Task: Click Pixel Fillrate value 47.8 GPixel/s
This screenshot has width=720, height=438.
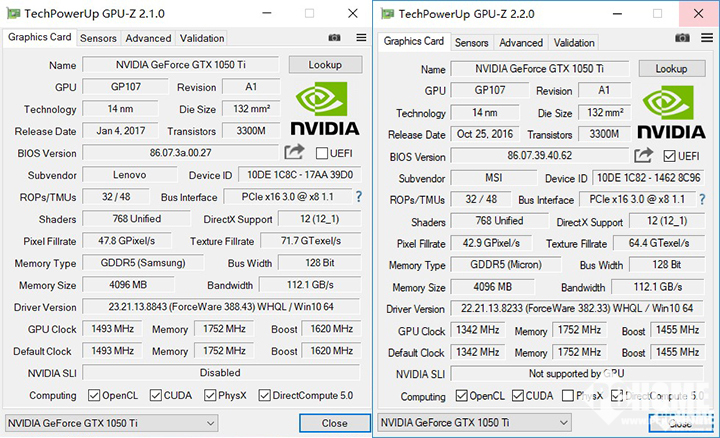Action: click(x=127, y=241)
